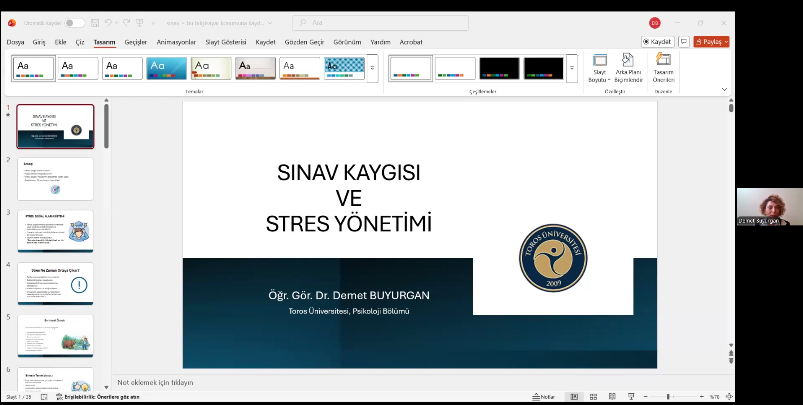Click the Save icon in the title bar
This screenshot has height=405, width=803.
pyautogui.click(x=95, y=22)
